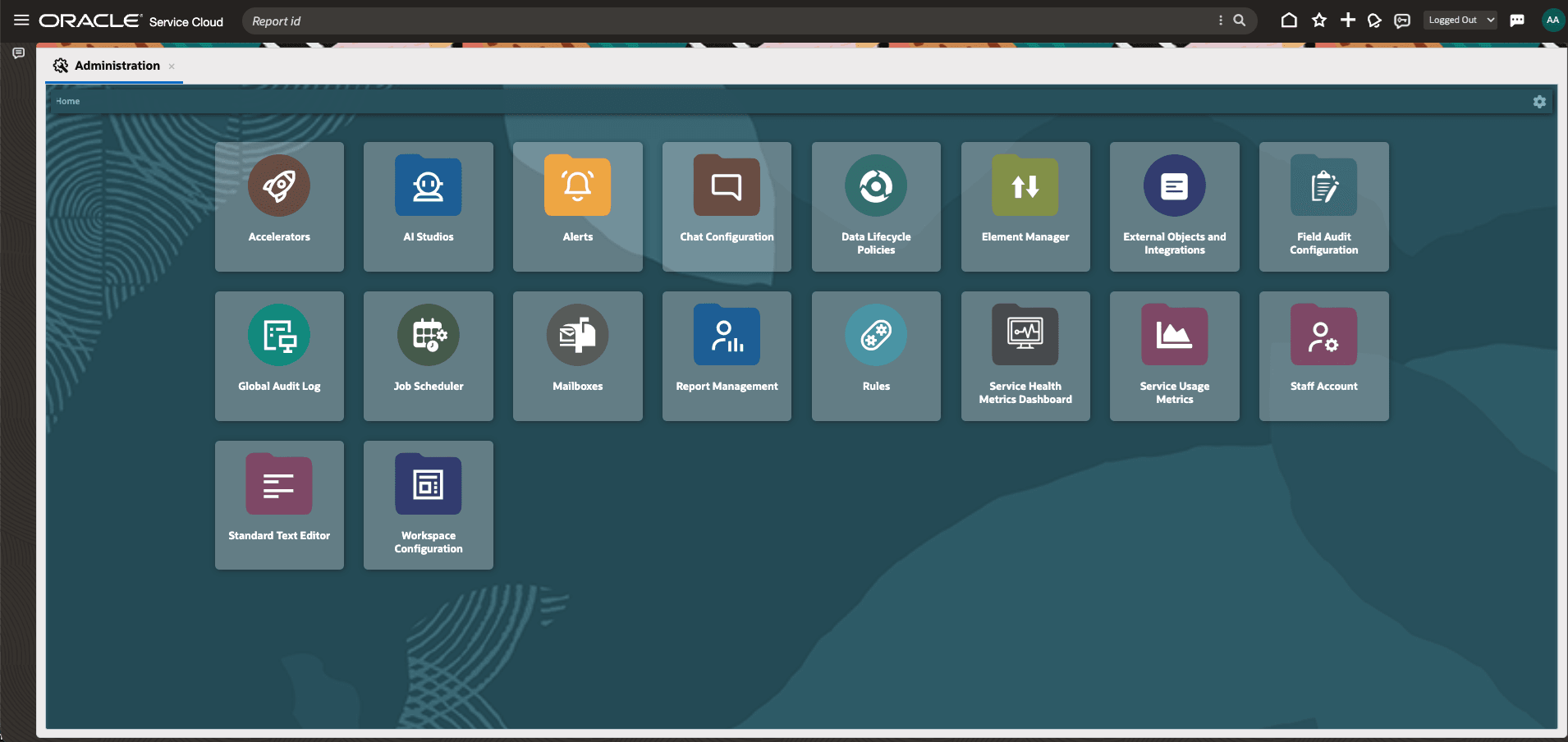Open the AA user avatar menu
Image resolution: width=1568 pixels, height=742 pixels.
pos(1552,21)
